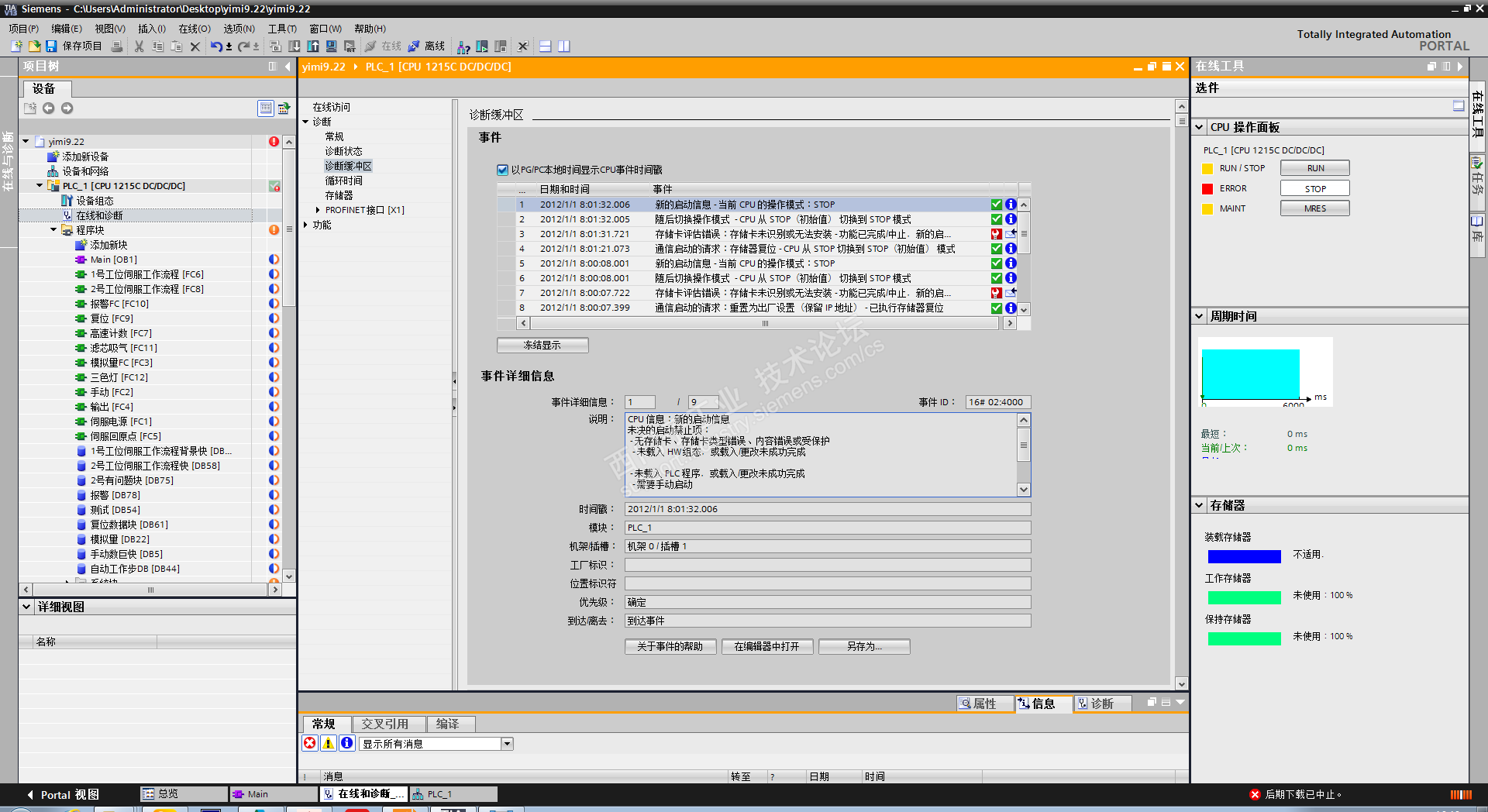Screen dimensions: 1488x812
Task: Click the STOP button on CPU panel
Action: point(1315,188)
